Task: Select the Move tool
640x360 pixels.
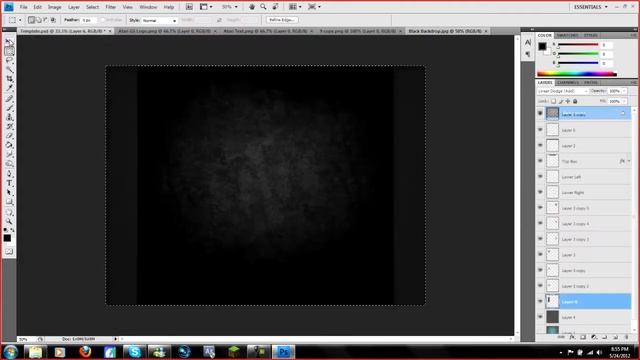Action: (x=9, y=42)
